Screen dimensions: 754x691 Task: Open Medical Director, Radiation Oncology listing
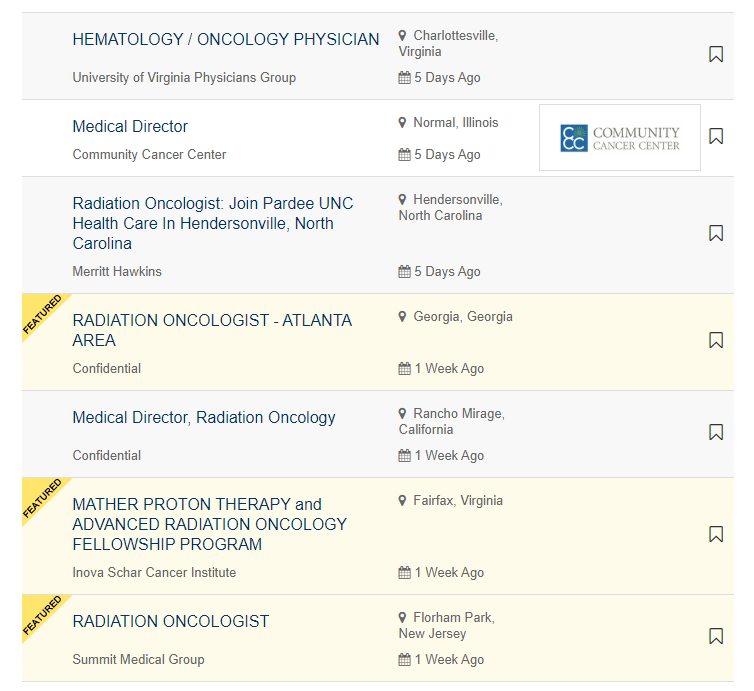(204, 417)
